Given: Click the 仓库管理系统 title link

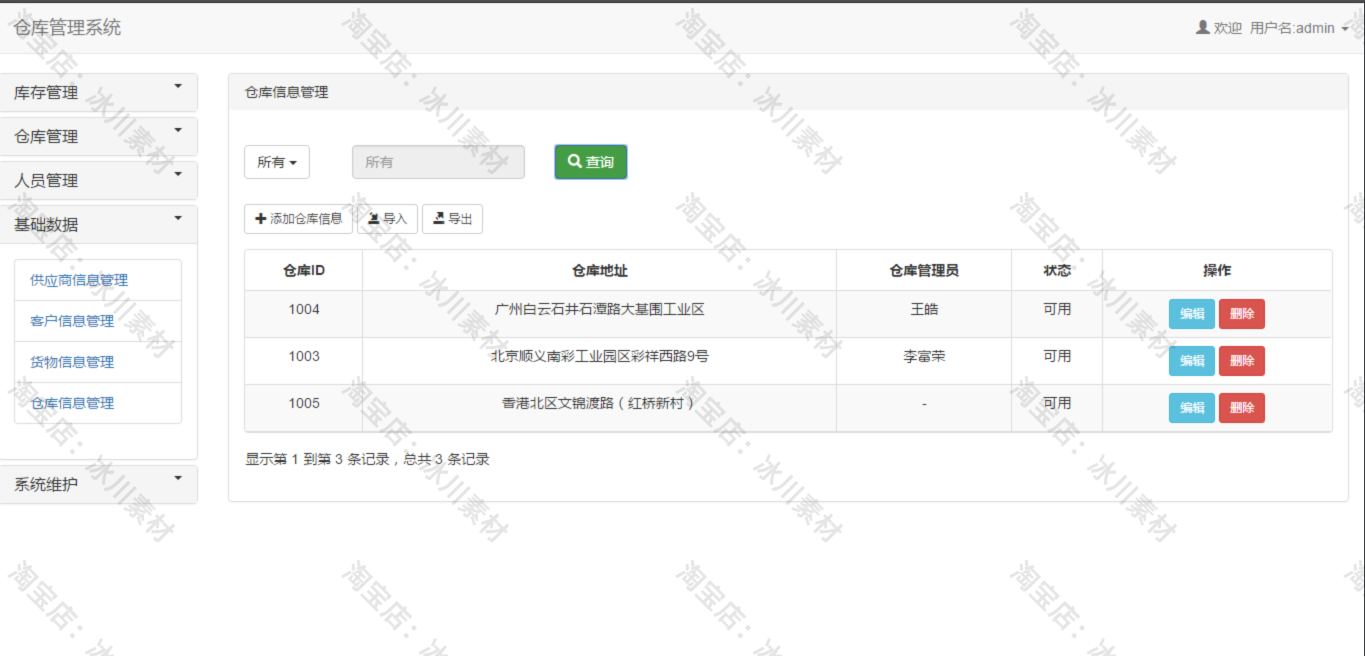Looking at the screenshot, I should pos(67,27).
